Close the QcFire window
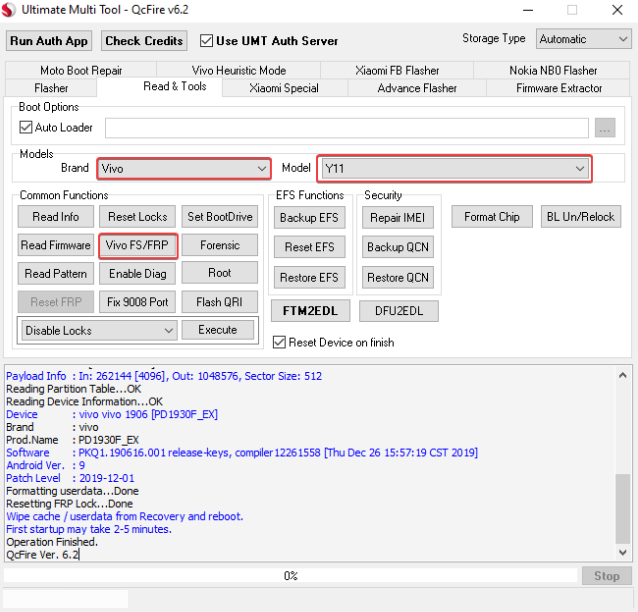 coord(617,10)
